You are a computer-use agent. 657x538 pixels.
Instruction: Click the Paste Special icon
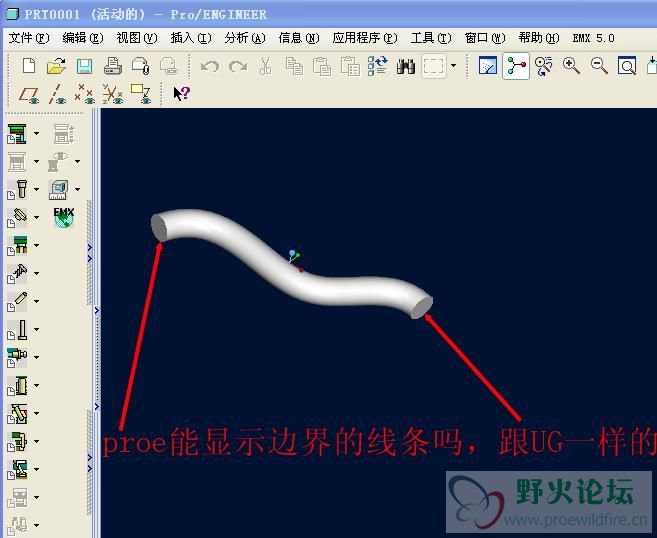[x=350, y=66]
